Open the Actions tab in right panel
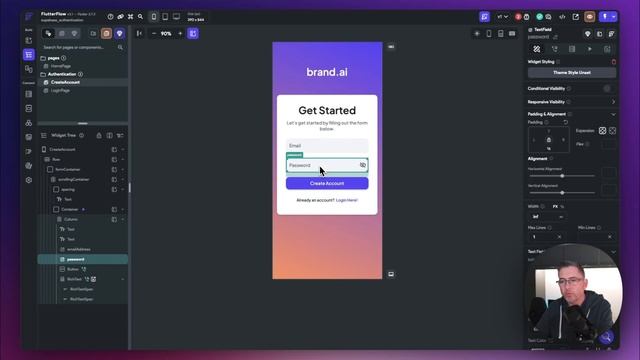This screenshot has width=640, height=360. click(555, 49)
